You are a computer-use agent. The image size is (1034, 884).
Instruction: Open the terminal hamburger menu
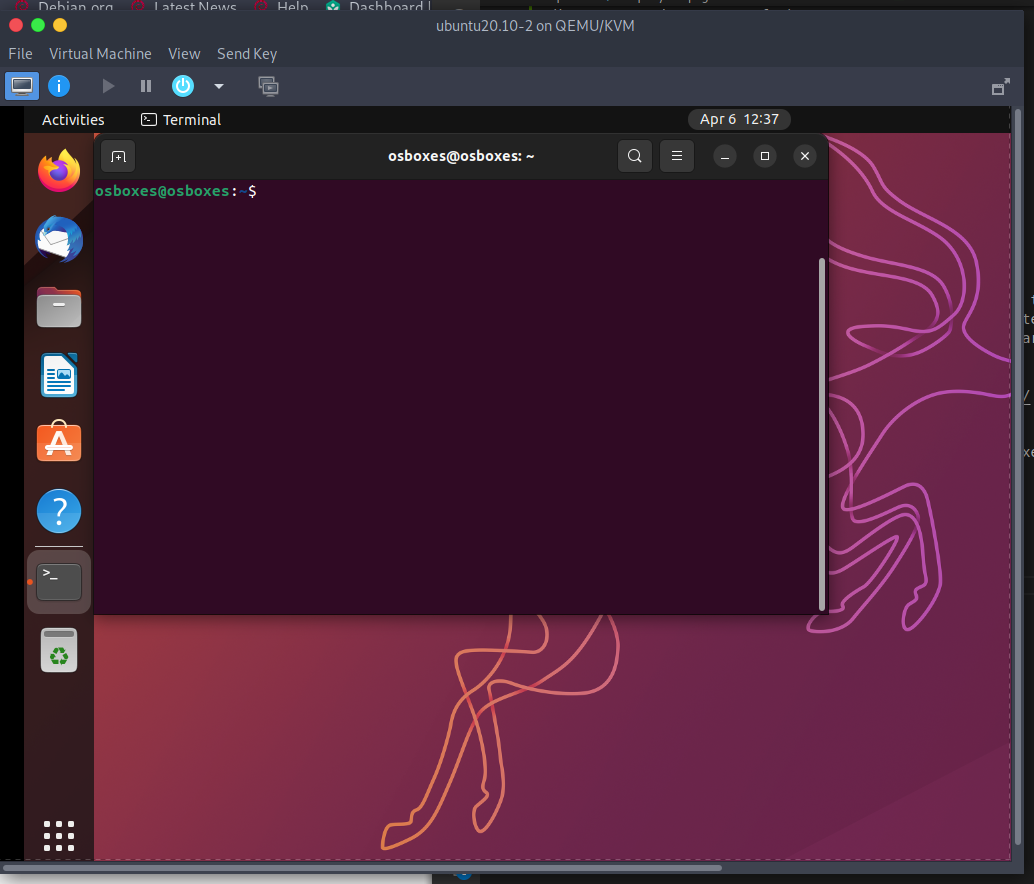tap(677, 156)
